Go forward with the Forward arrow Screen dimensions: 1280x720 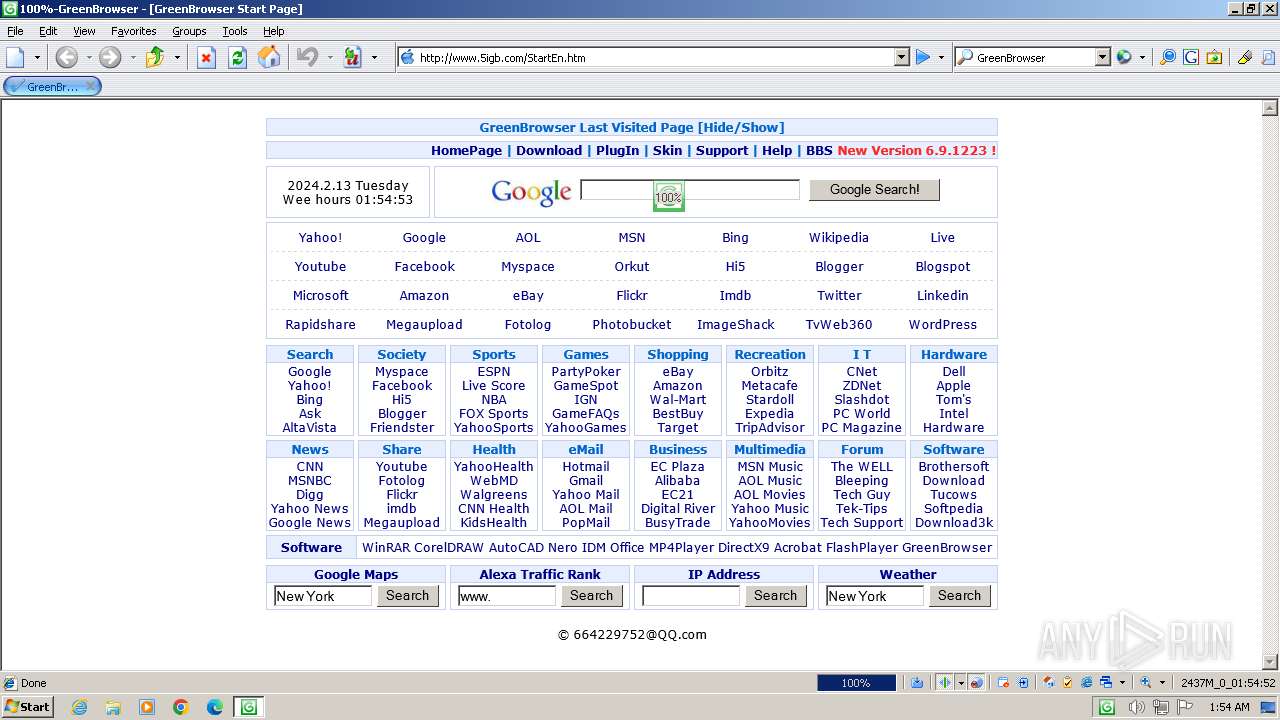point(110,57)
